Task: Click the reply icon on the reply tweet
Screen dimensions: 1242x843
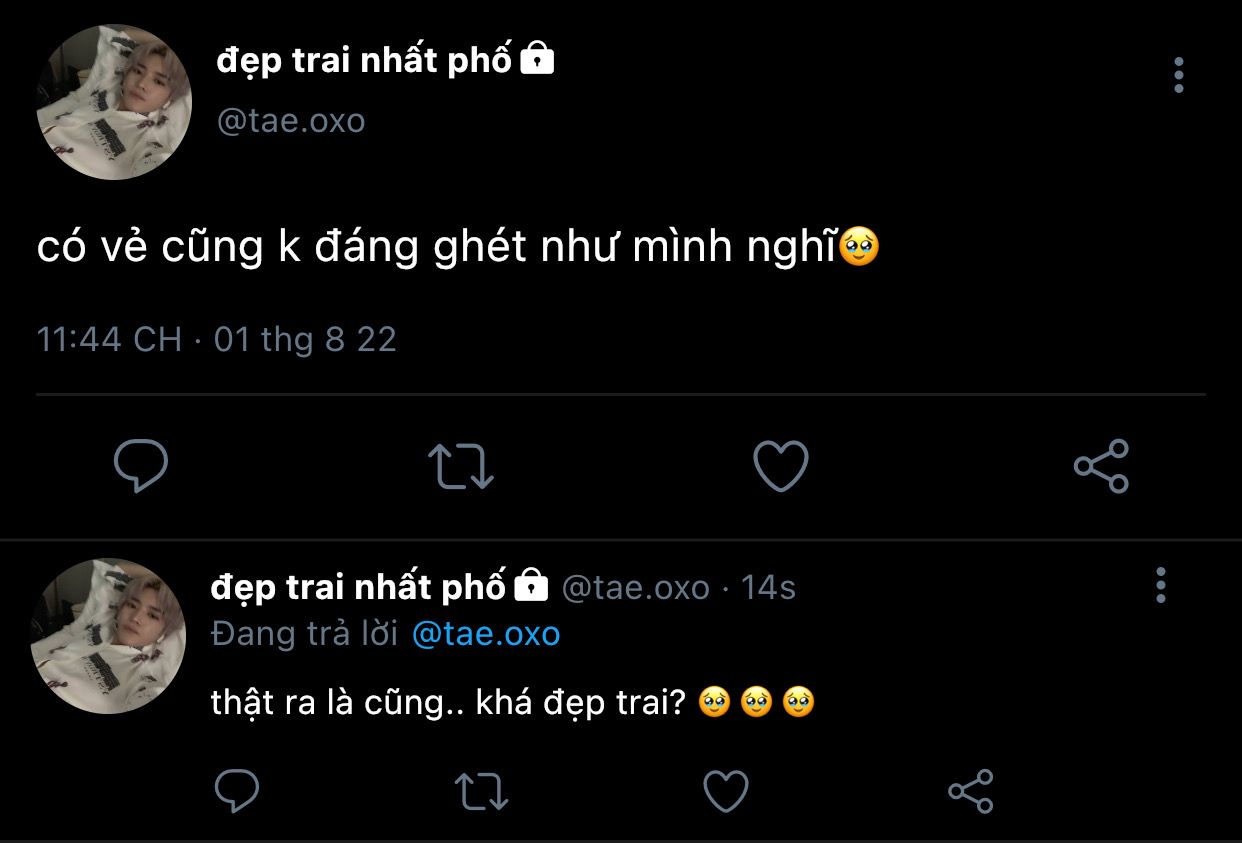Action: 238,791
